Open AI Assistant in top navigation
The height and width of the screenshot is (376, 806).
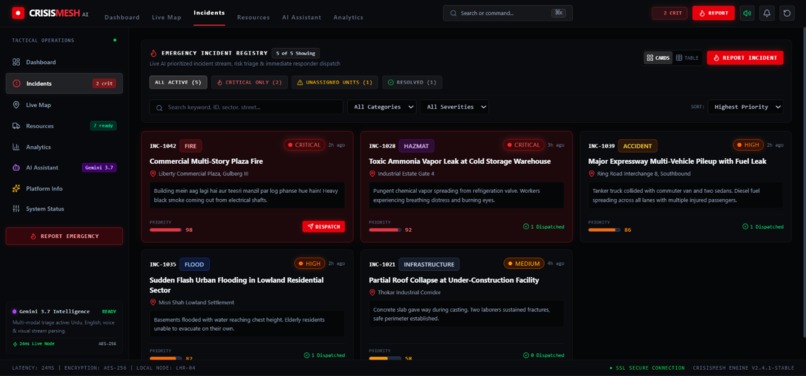(301, 17)
